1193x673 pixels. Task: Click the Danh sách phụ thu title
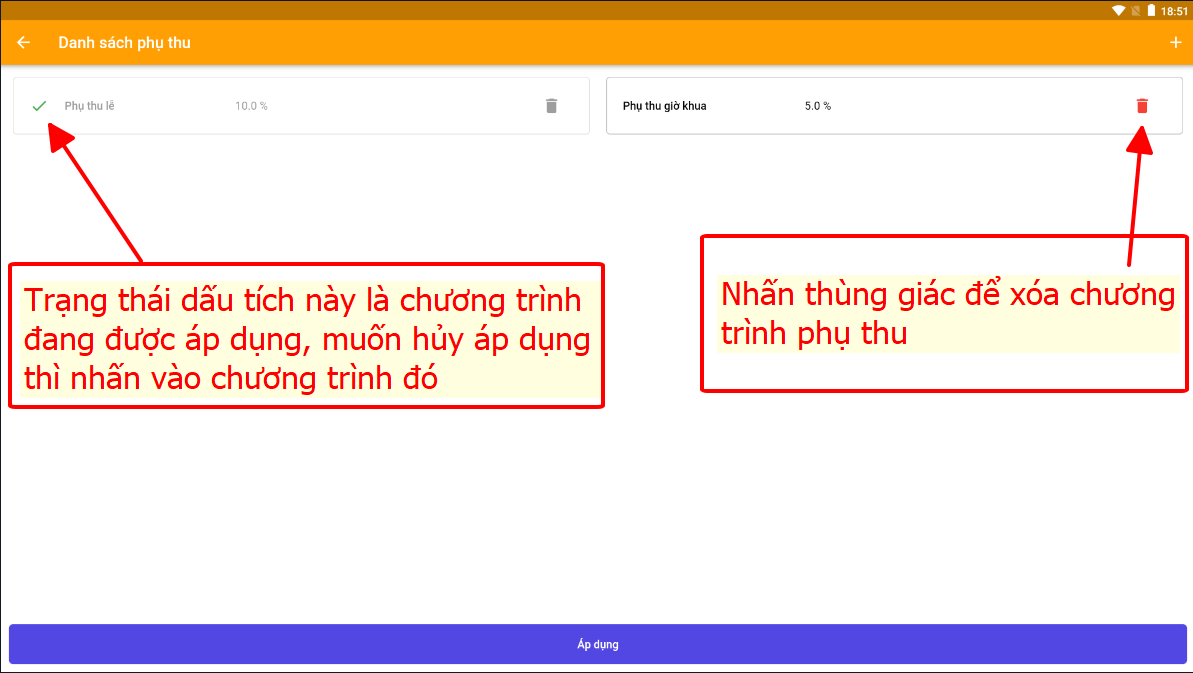click(x=124, y=43)
